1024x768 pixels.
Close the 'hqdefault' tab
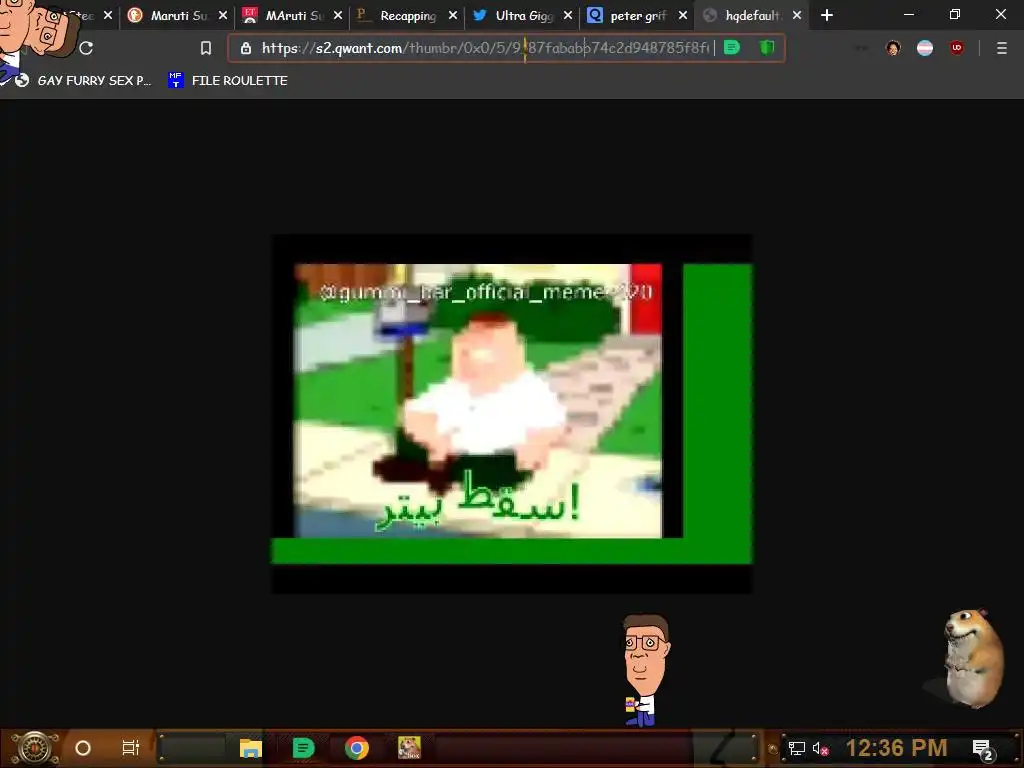click(797, 15)
